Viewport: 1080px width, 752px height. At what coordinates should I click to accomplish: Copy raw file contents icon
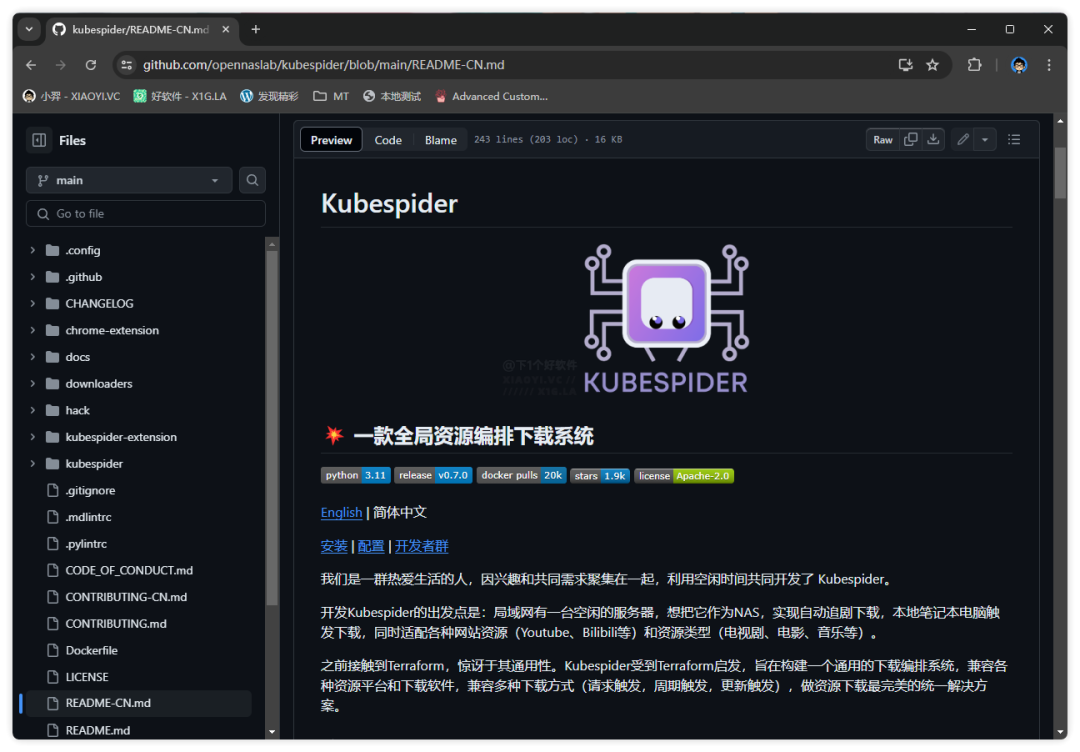(910, 140)
